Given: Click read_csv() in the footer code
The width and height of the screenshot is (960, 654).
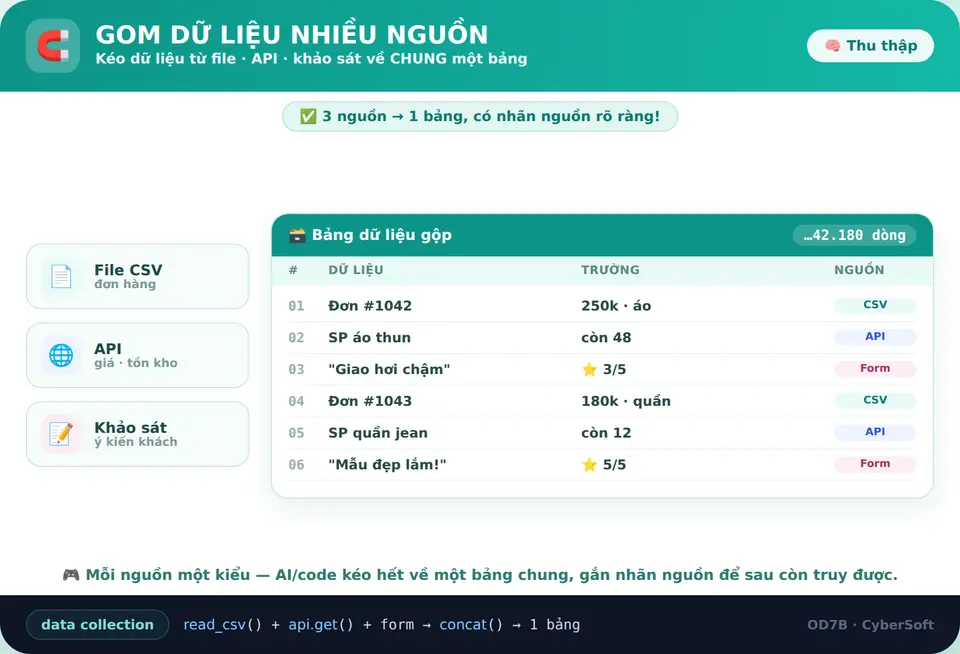Looking at the screenshot, I should (x=222, y=625).
